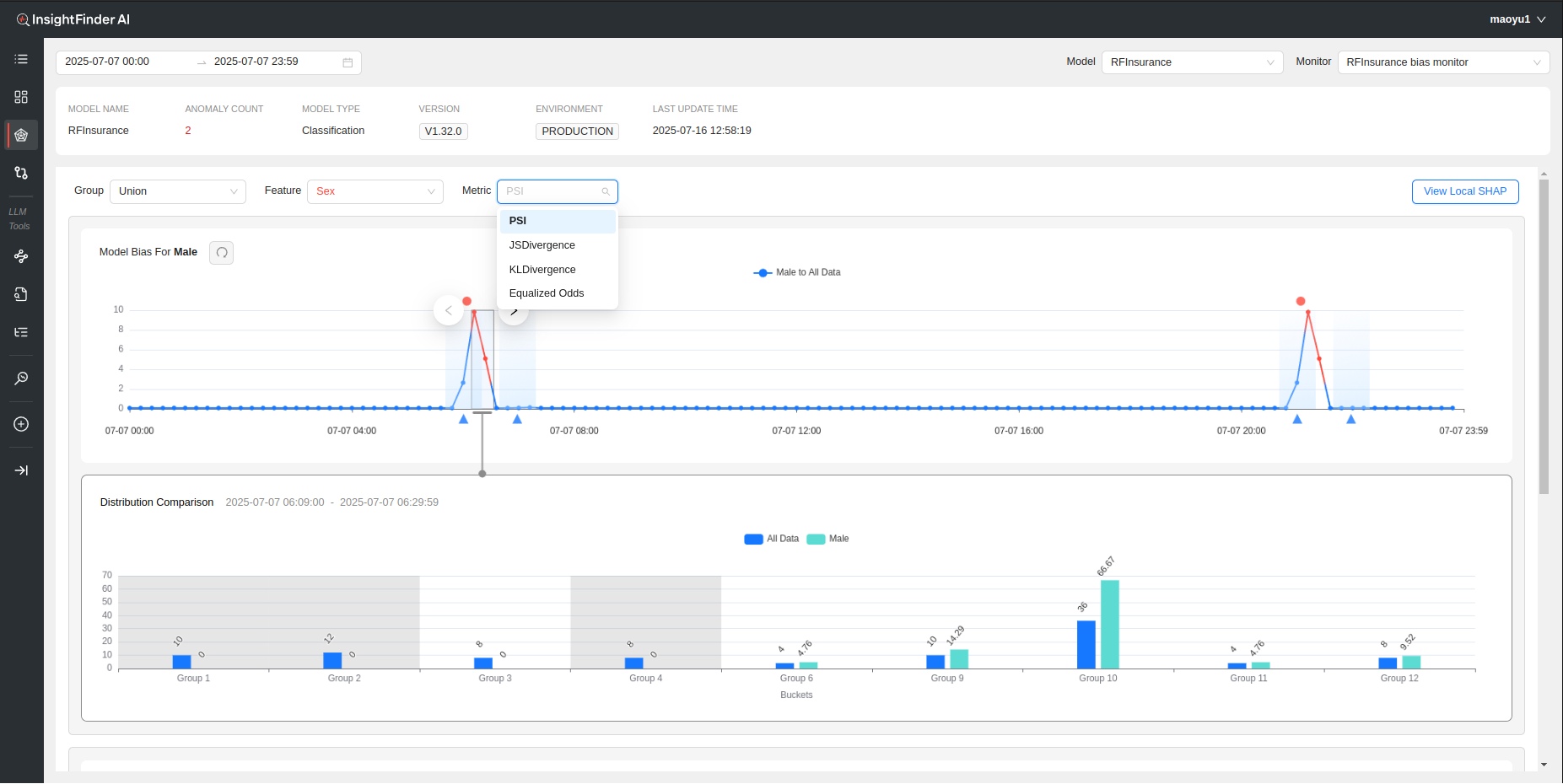1563x784 pixels.
Task: Expand sidebar with the arrow-to-bar icon
Action: [x=21, y=470]
